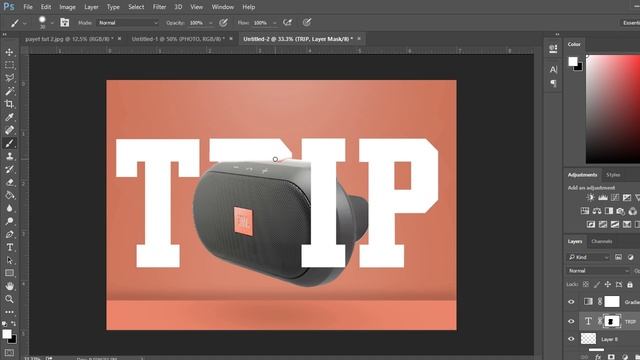
Task: Select the Blur tool
Action: pyautogui.click(x=9, y=209)
